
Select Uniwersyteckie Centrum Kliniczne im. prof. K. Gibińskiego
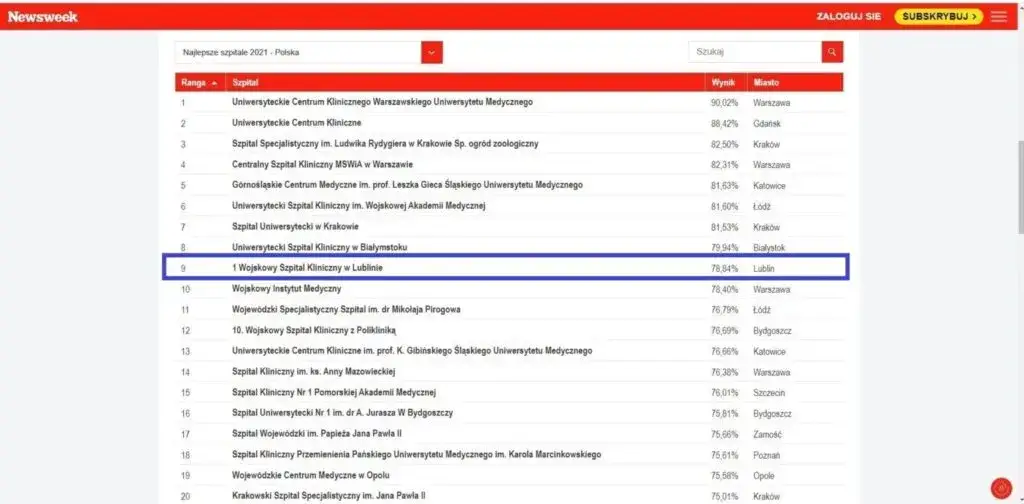412,351
